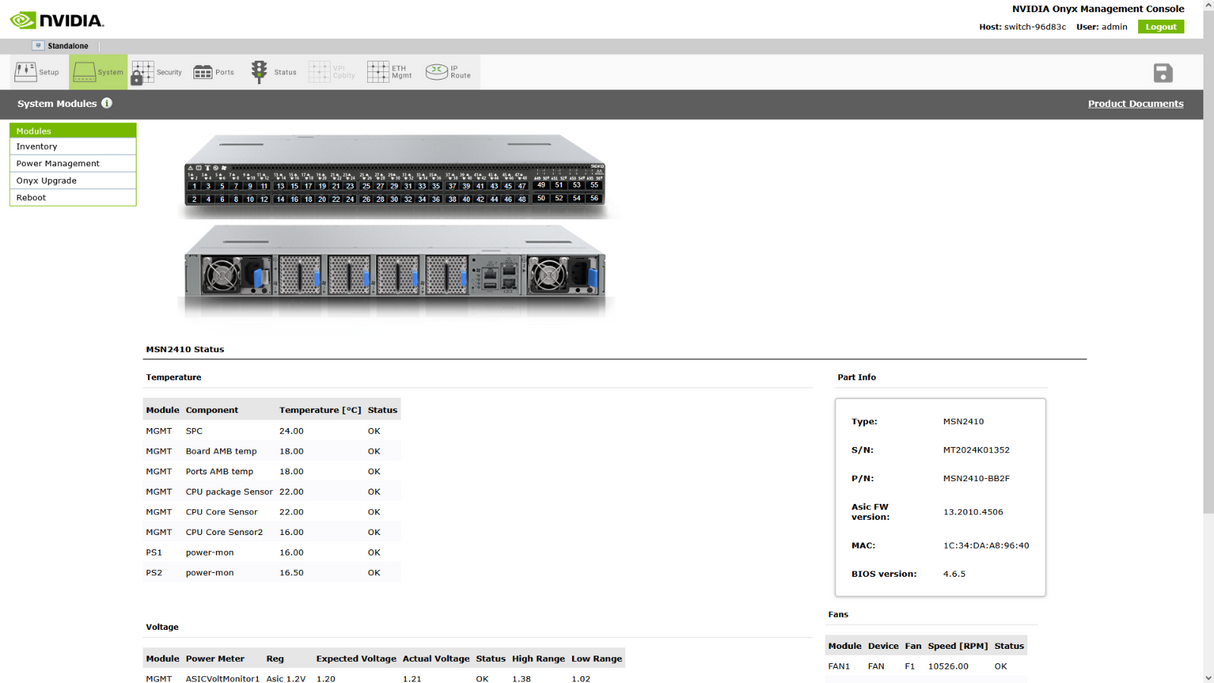Click the Standalone mode icon
This screenshot has height=683, width=1214.
pos(38,46)
